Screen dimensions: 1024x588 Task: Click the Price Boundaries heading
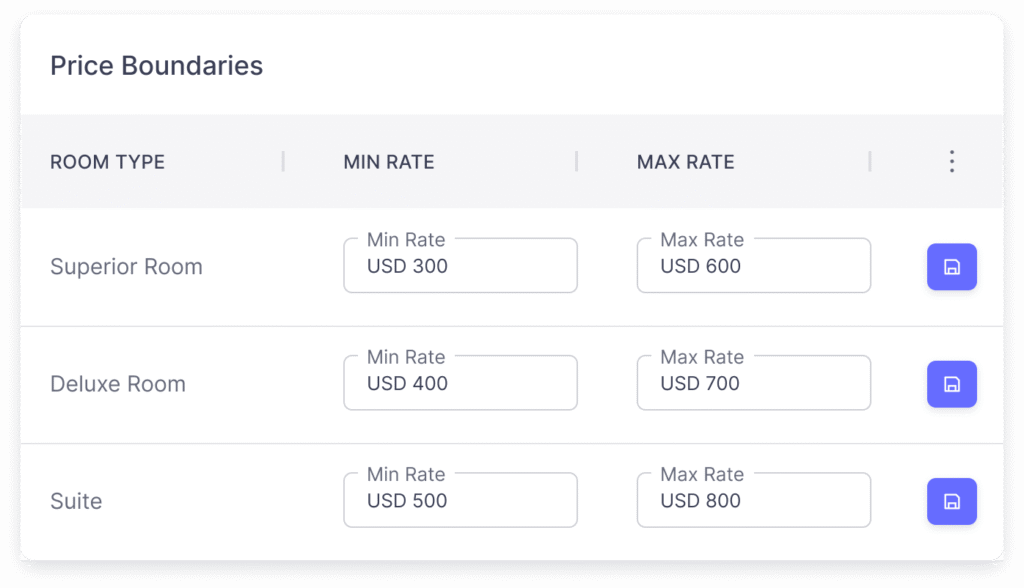[x=156, y=67]
